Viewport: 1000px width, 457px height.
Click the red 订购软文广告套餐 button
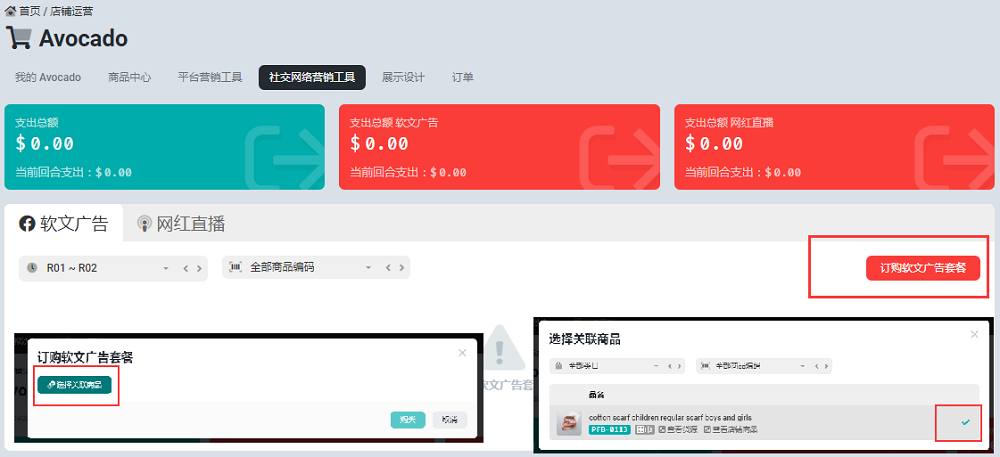(923, 268)
